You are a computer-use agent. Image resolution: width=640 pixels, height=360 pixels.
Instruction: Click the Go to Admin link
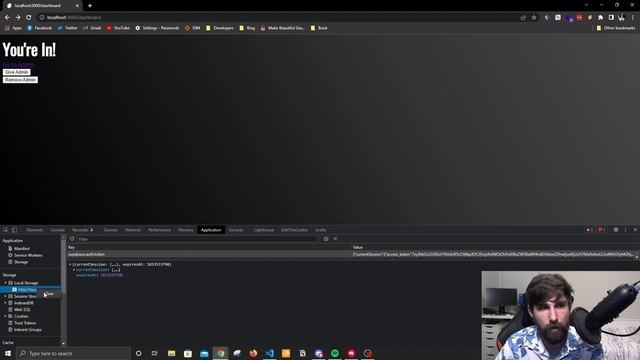click(18, 64)
